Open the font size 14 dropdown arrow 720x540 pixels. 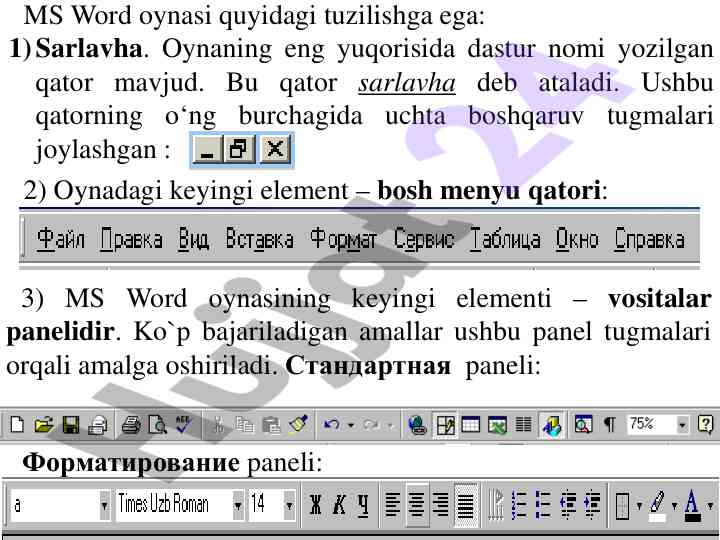click(x=289, y=506)
